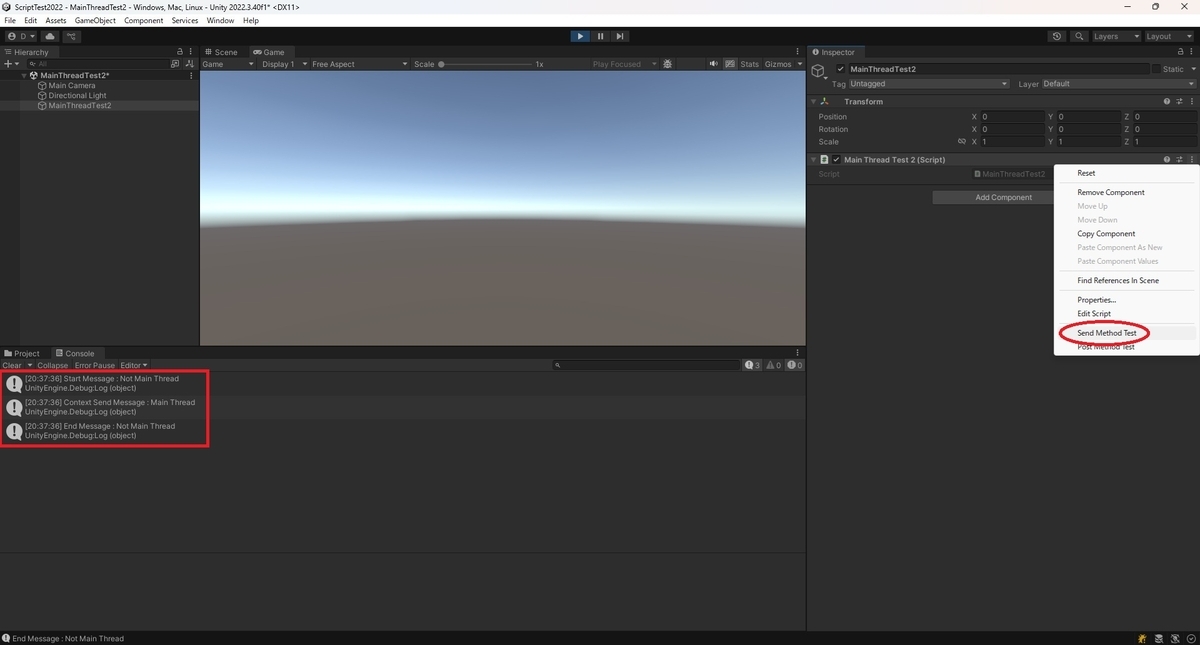Toggle Console info messages counter showing 3

click(x=753, y=366)
